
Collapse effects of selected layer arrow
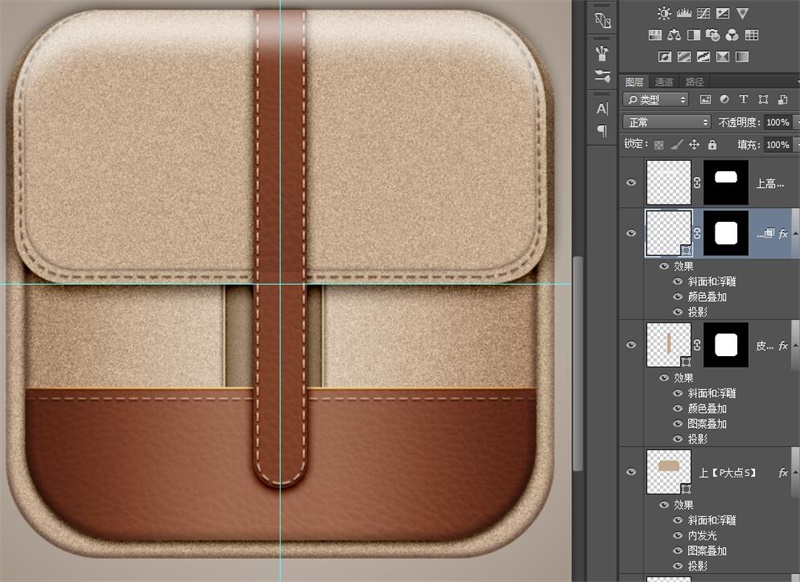pos(796,234)
